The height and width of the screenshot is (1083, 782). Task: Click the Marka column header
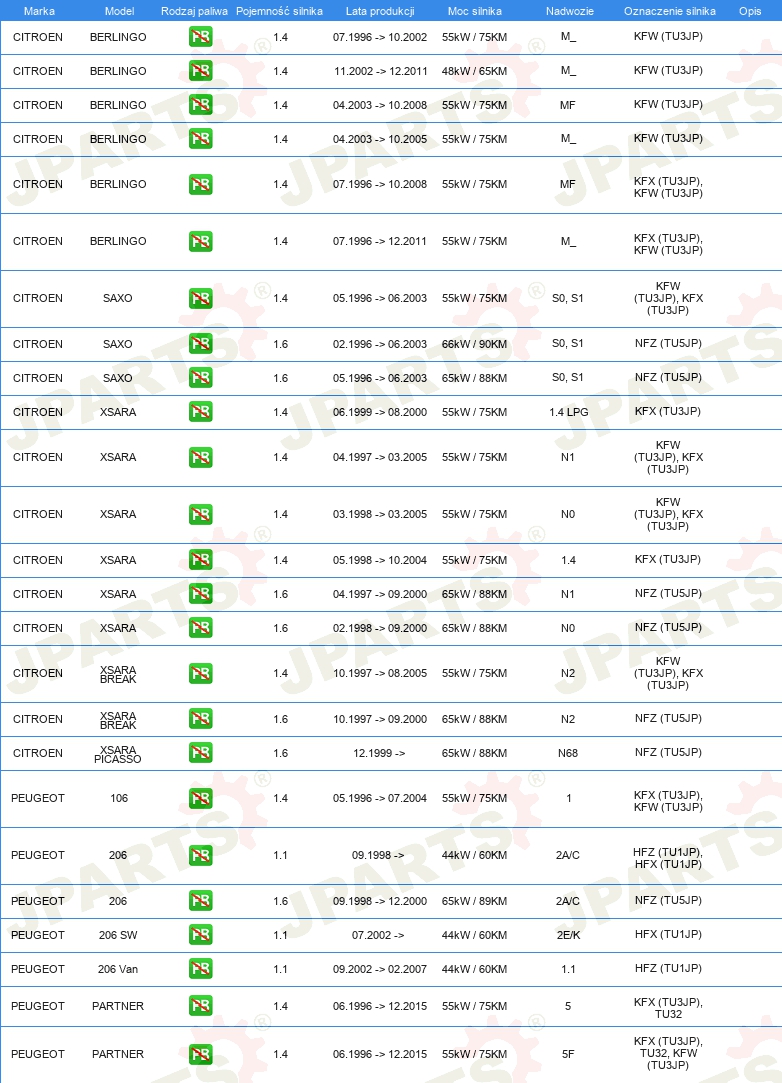pos(39,11)
